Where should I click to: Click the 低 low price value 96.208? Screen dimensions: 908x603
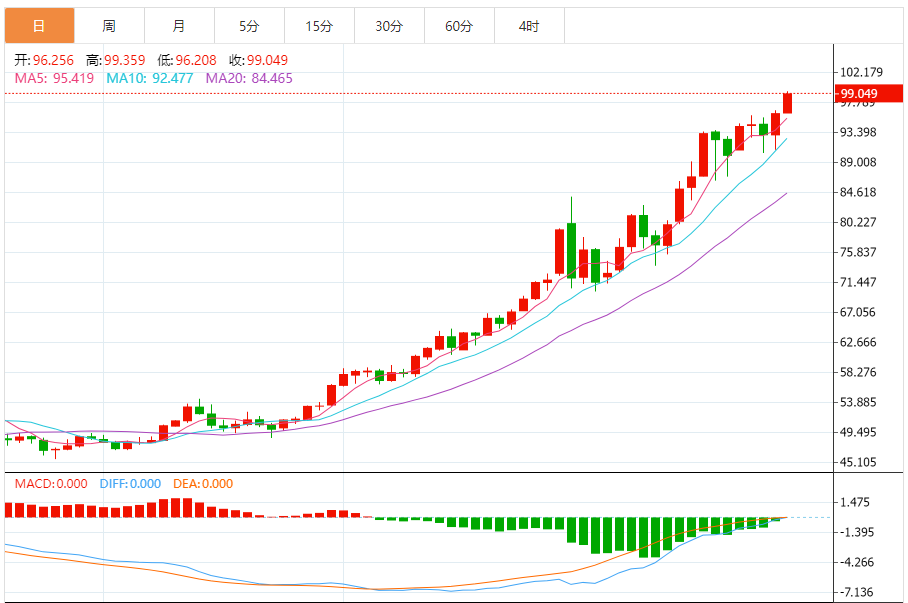(x=194, y=60)
